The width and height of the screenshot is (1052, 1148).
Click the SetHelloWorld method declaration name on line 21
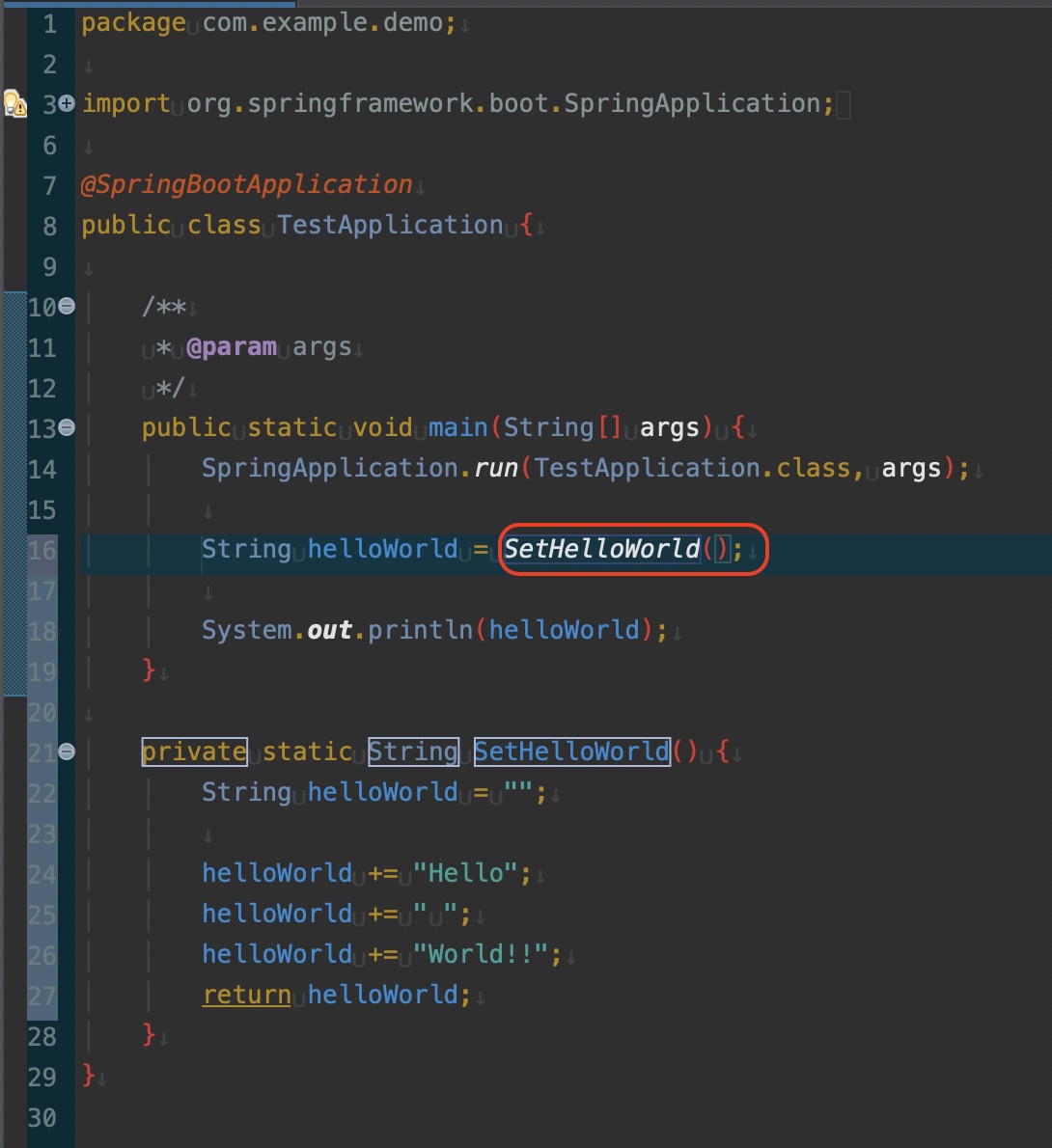[572, 752]
